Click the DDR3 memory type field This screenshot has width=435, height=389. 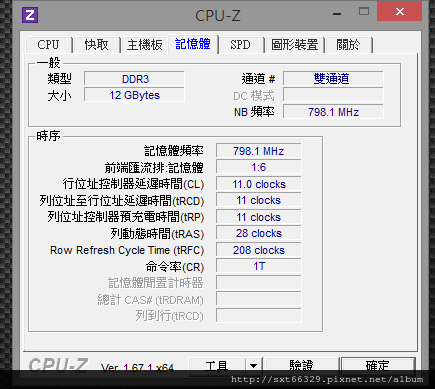pos(134,79)
